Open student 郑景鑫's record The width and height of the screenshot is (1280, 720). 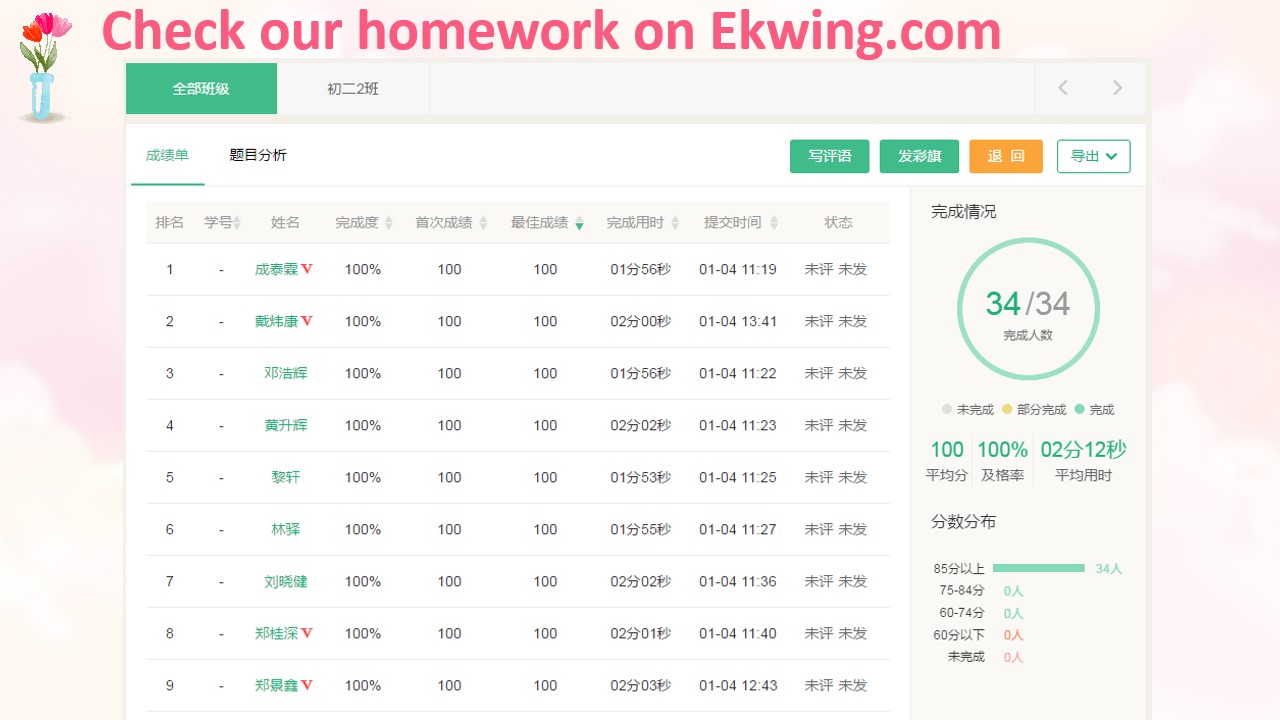(277, 685)
